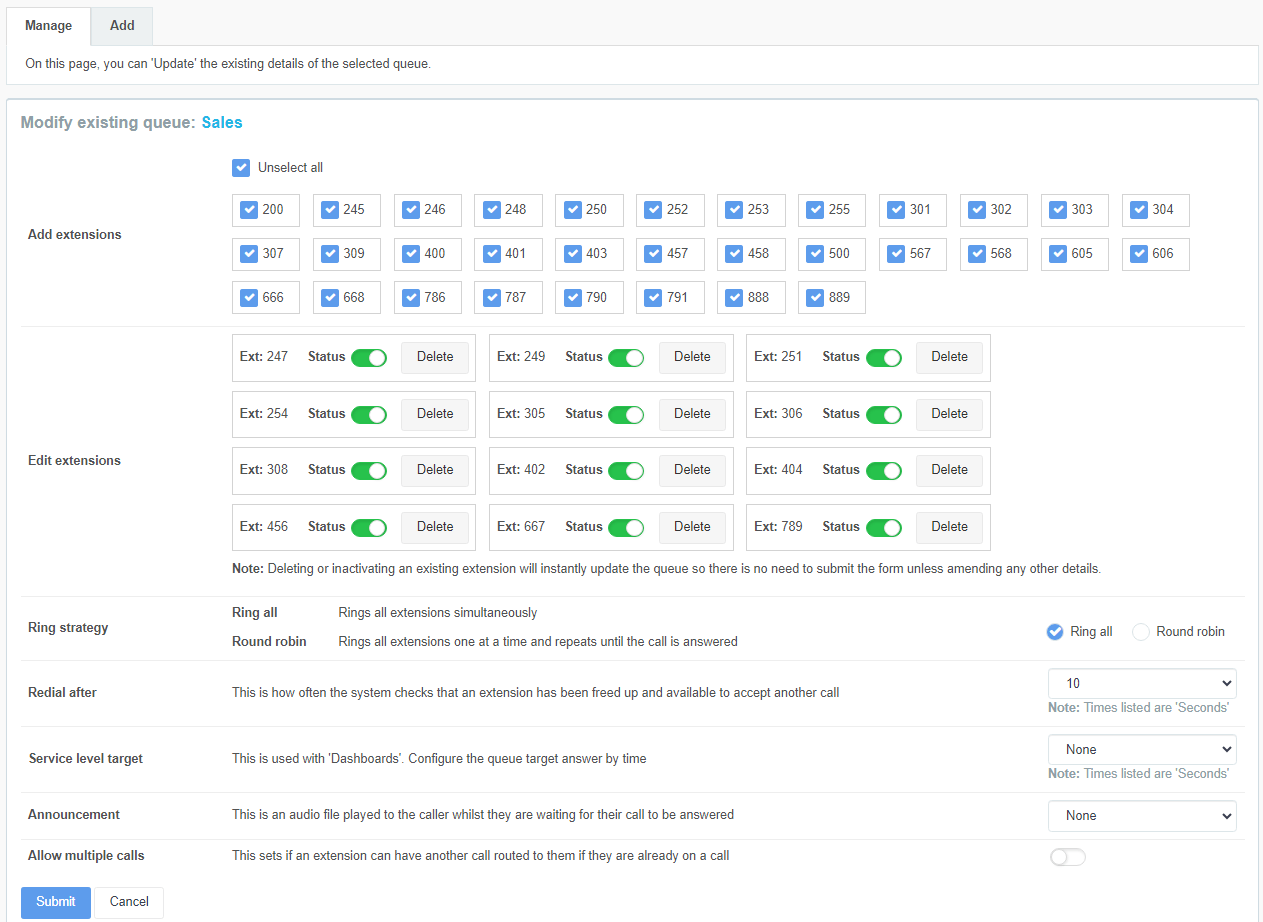1263x922 pixels.
Task: Uncheck the 'Unselect all' checkbox
Action: 241,168
